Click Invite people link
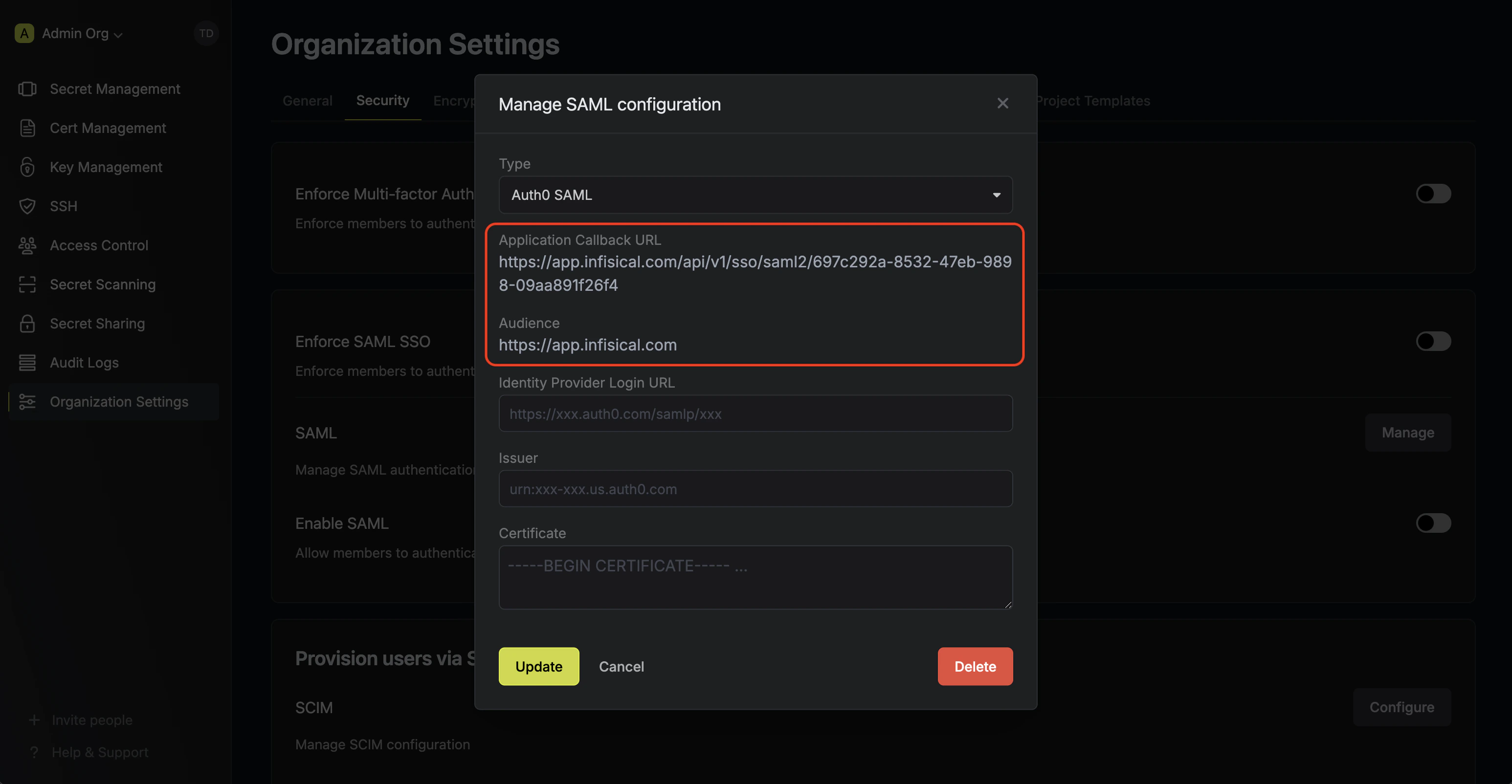Screen dimensions: 1512x784 click(92, 720)
